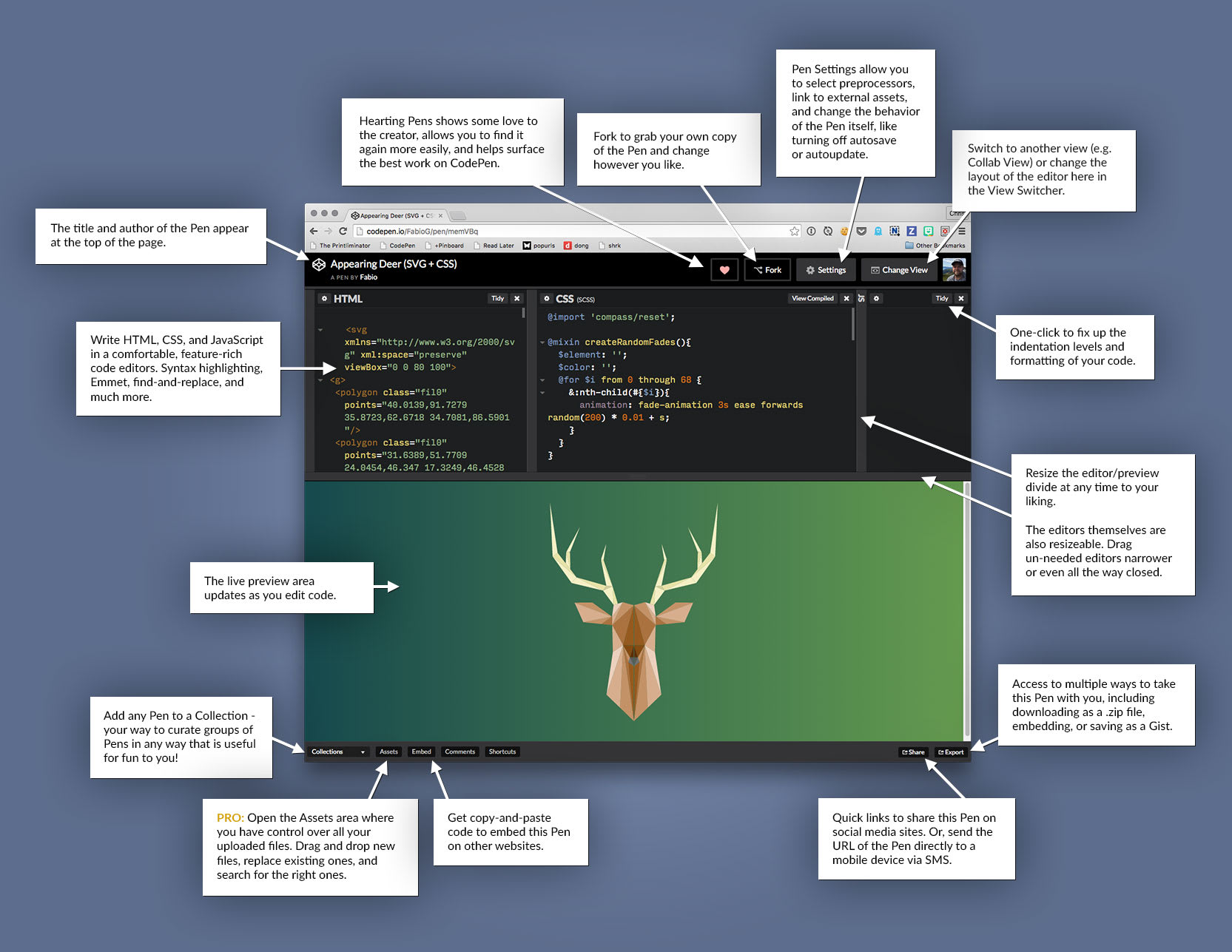The image size is (1232, 952).
Task: Open the Assets area
Action: [x=388, y=752]
